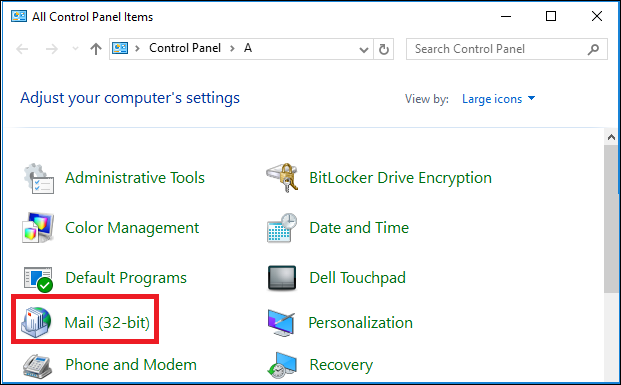
Task: Maximize the All Control Panel Items window
Action: pyautogui.click(x=551, y=16)
